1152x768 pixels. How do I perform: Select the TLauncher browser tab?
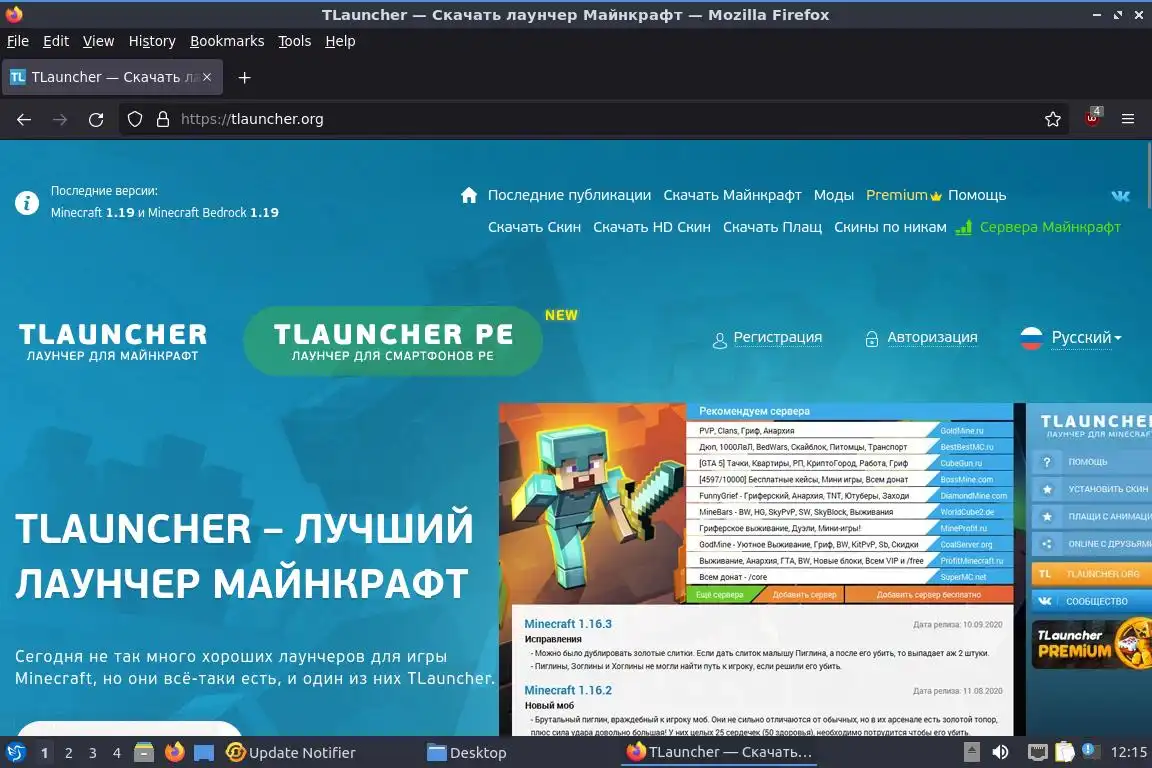[112, 77]
